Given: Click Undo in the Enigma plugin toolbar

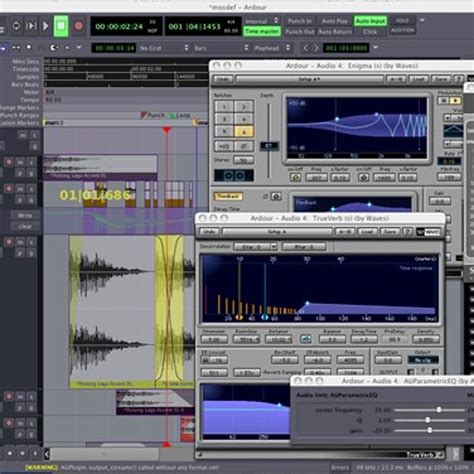Looking at the screenshot, I should [223, 79].
